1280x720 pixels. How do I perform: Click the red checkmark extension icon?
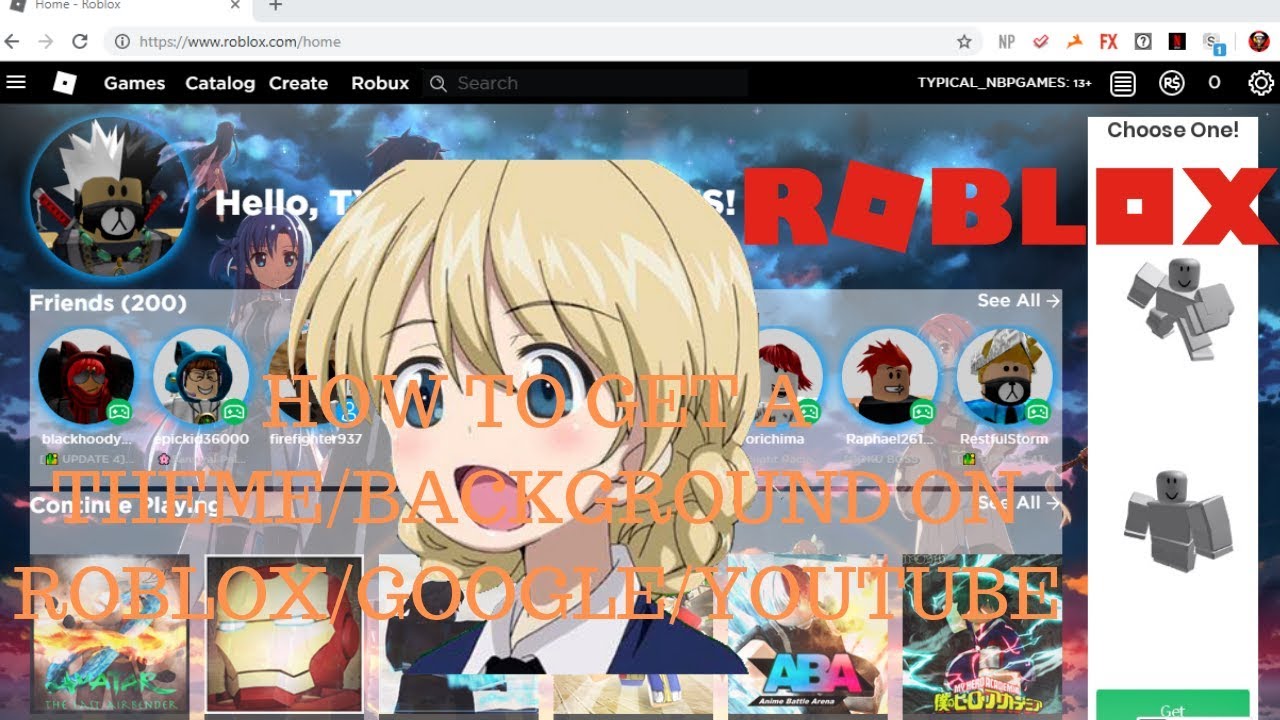[x=1040, y=41]
